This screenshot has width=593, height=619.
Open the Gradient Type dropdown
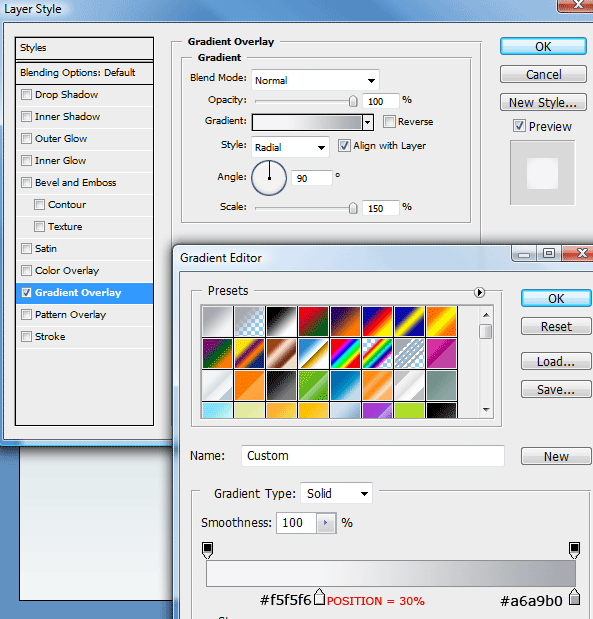pos(336,493)
